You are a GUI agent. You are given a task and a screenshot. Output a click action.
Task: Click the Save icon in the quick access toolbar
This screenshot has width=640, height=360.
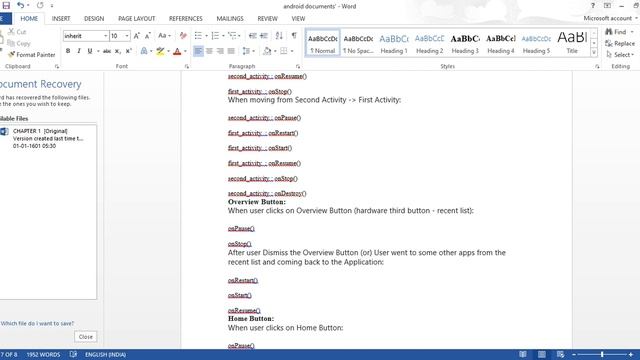6,5
